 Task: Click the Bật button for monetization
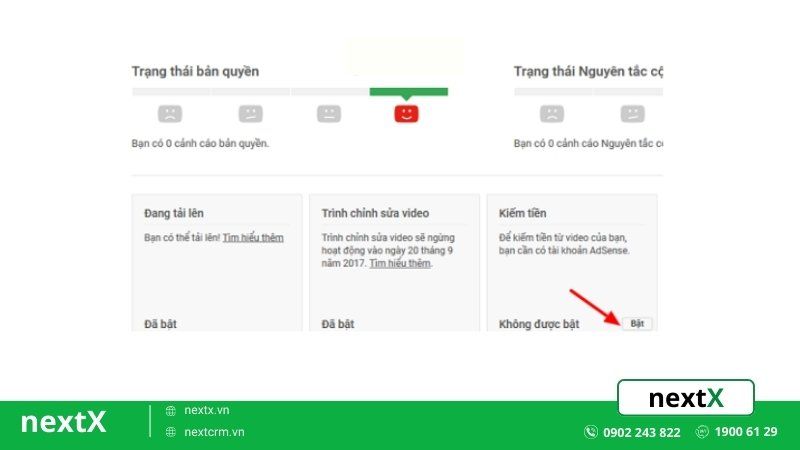[x=637, y=323]
